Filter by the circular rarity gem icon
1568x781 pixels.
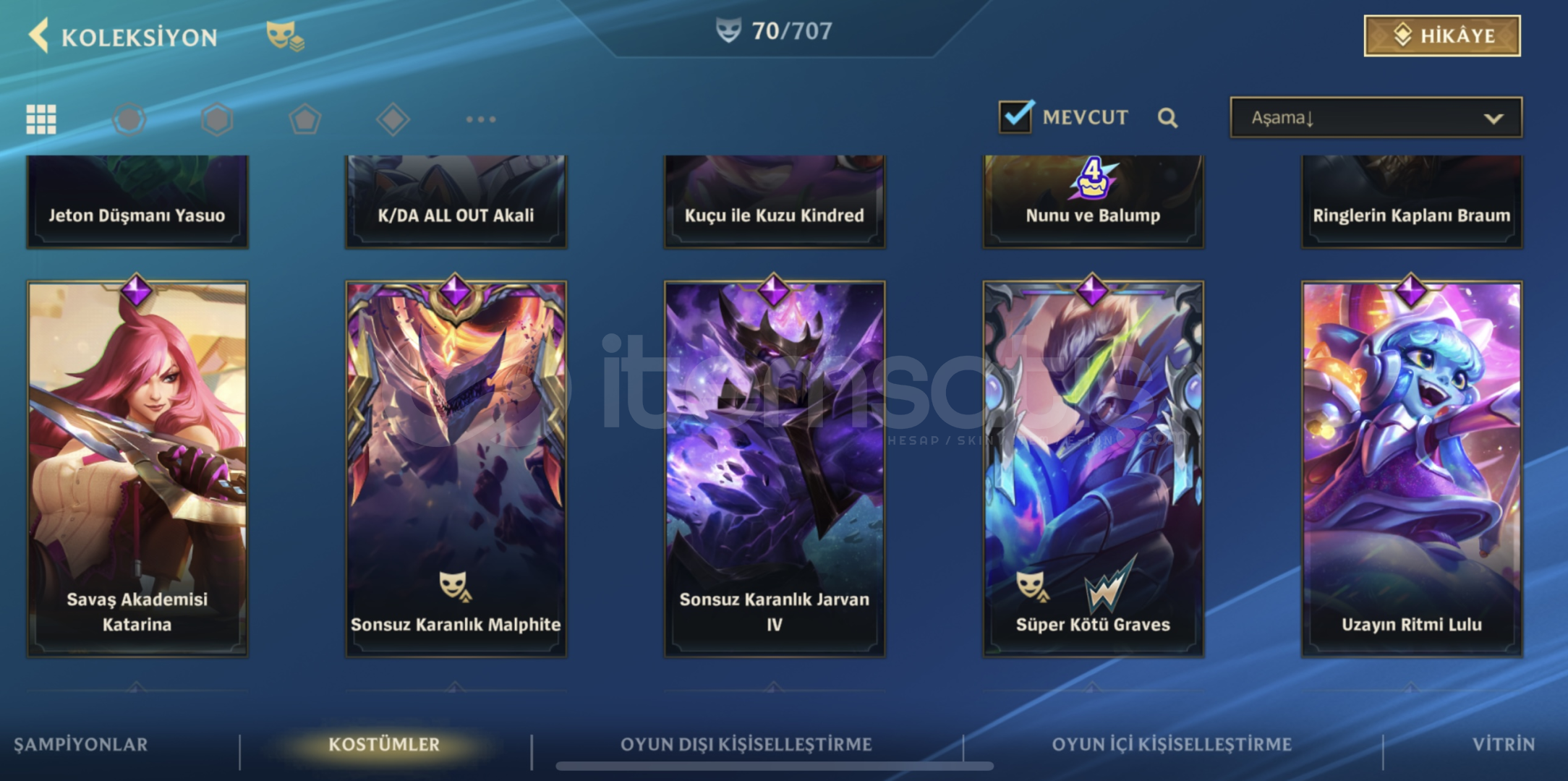click(x=129, y=119)
